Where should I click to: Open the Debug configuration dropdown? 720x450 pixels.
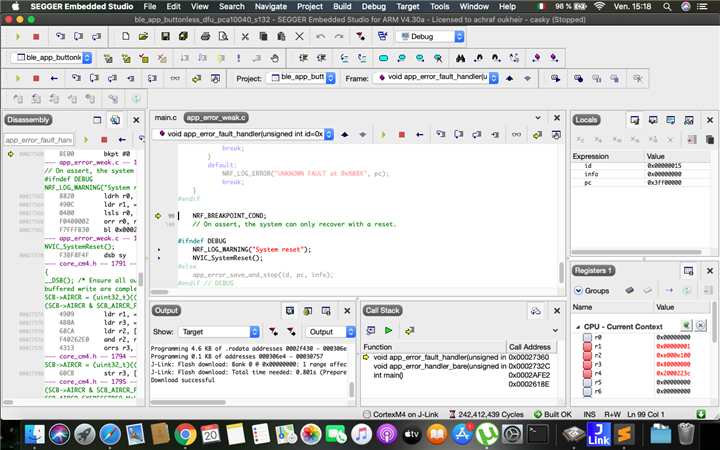point(430,36)
